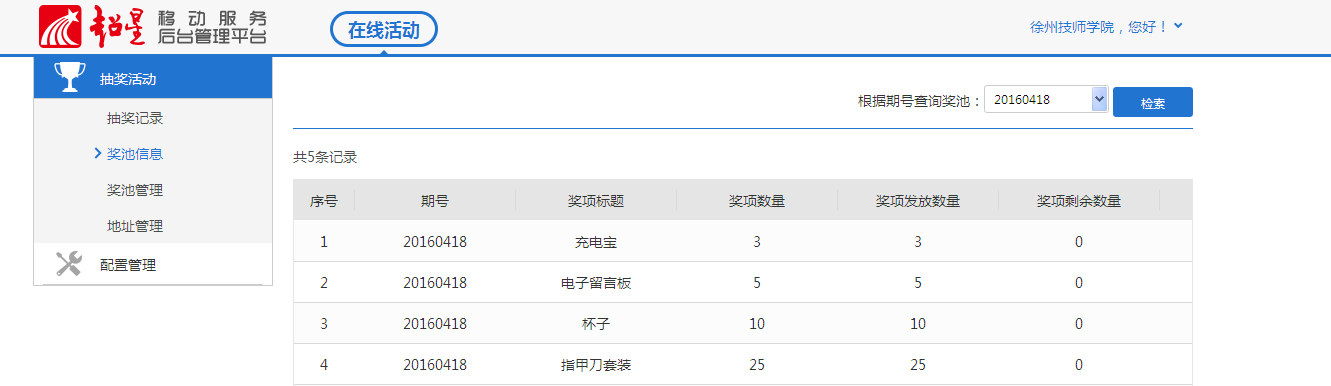Image resolution: width=1331 pixels, height=386 pixels.
Task: Go to 奖池管理 in the sidebar
Action: pyautogui.click(x=135, y=190)
